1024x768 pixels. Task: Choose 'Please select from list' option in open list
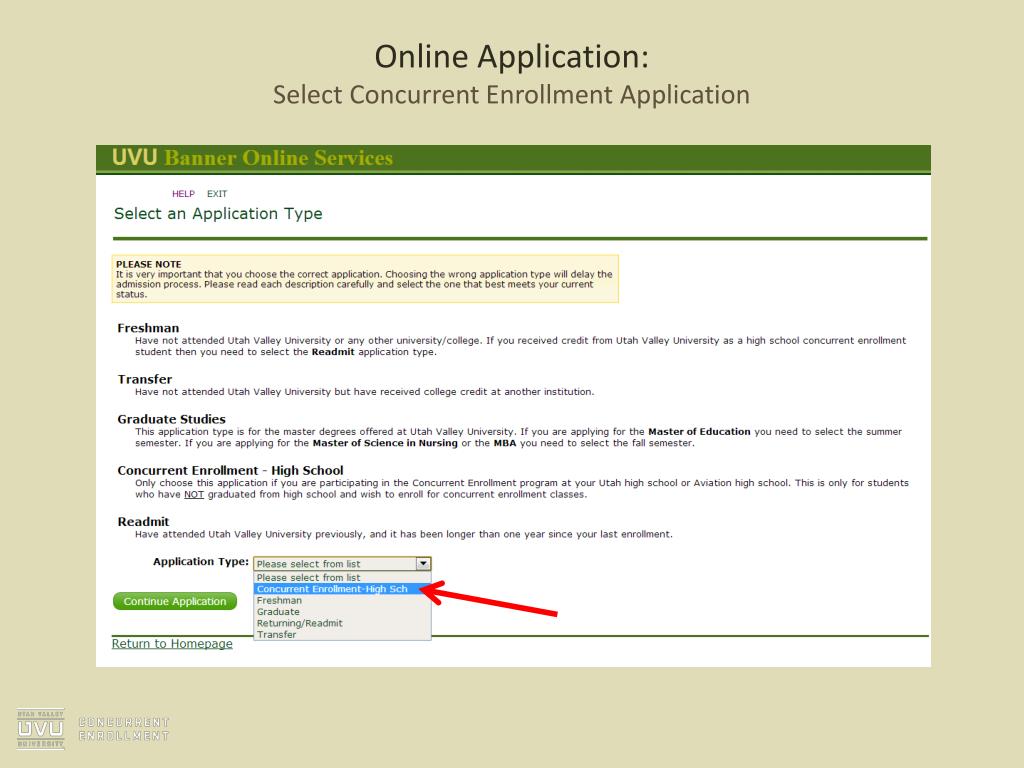pos(342,578)
